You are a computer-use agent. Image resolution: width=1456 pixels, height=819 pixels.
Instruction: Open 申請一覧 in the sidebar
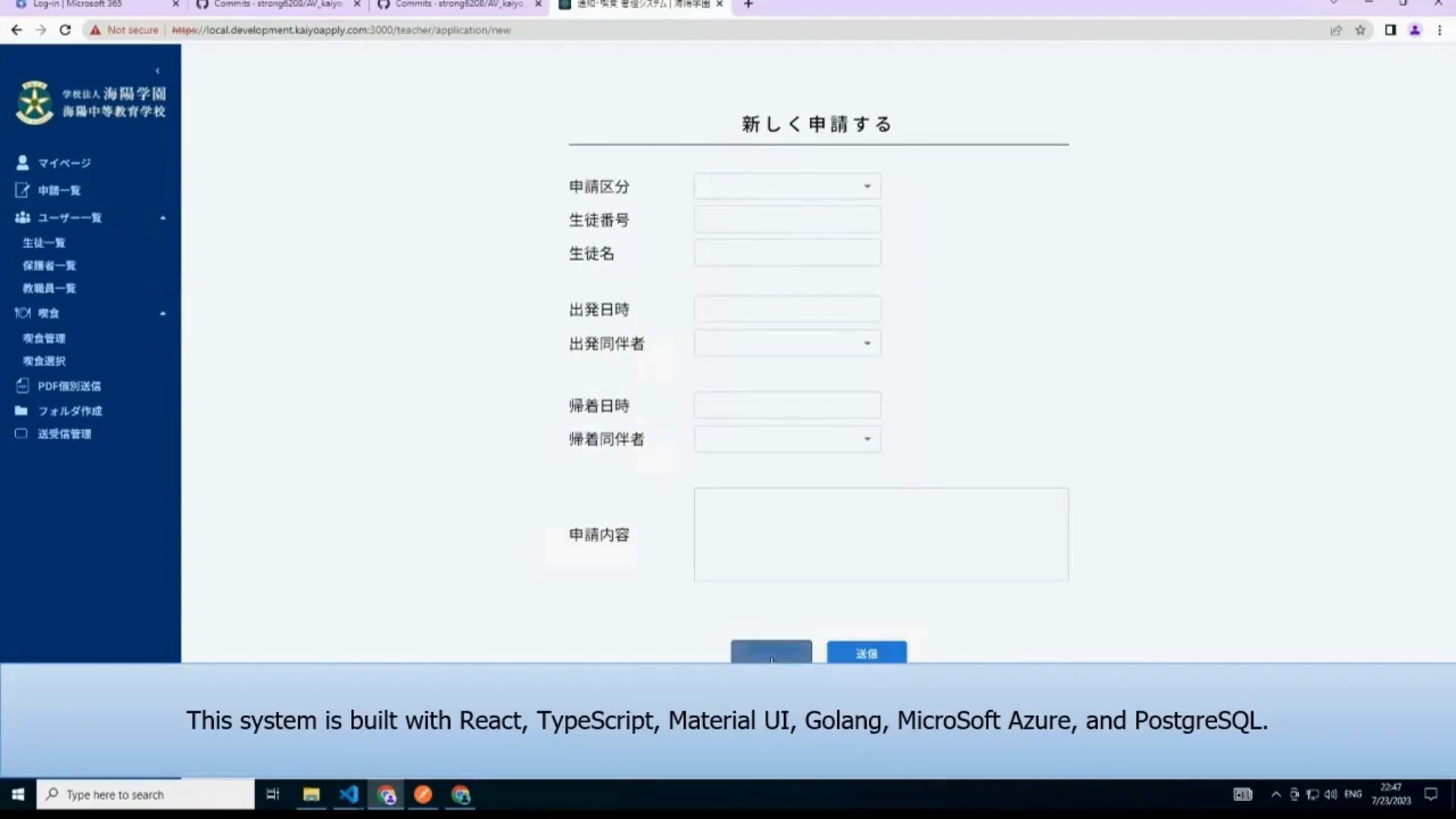[59, 190]
